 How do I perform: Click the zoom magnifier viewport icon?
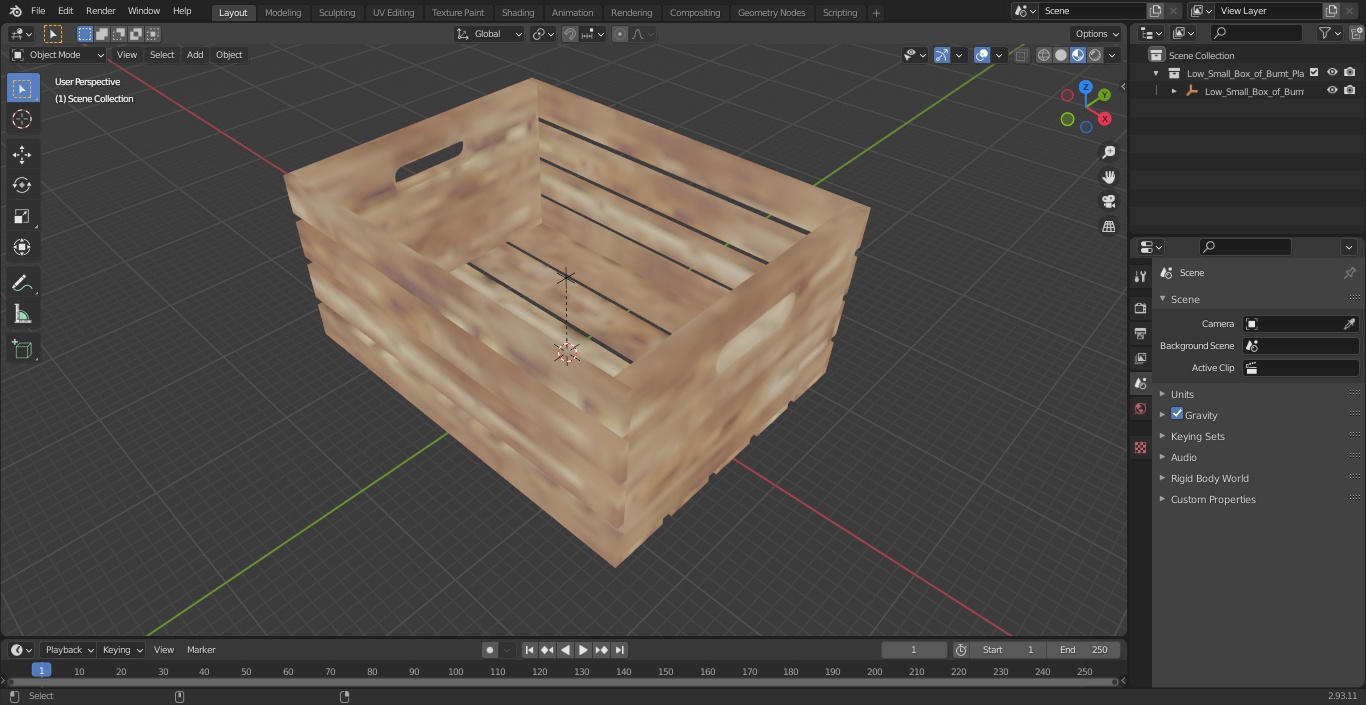tap(1108, 152)
